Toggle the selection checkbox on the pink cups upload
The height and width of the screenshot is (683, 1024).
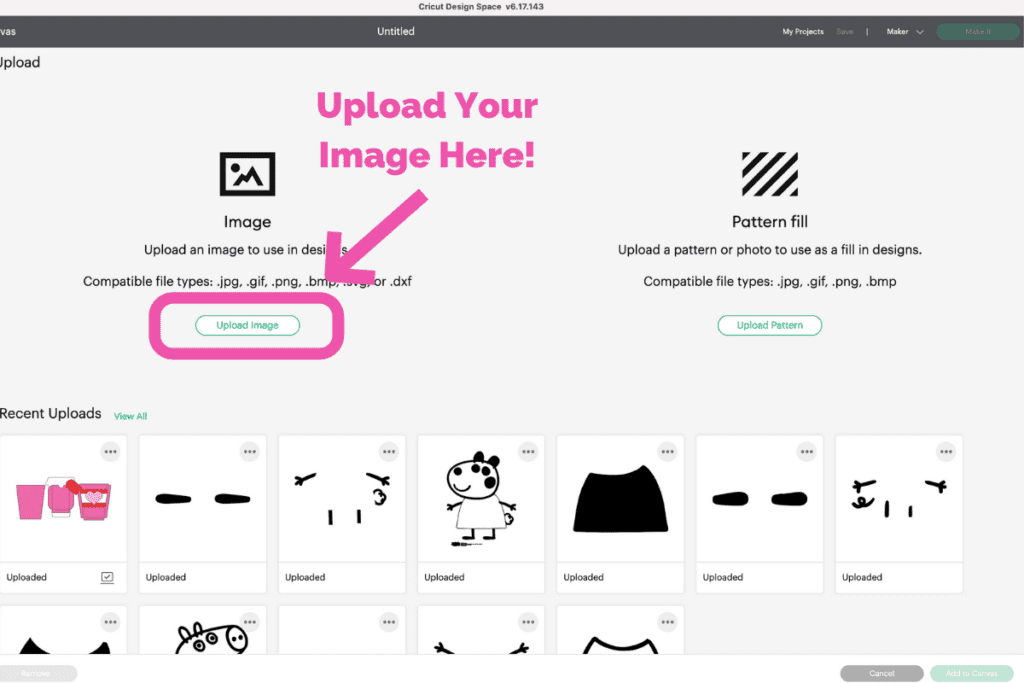(x=107, y=577)
